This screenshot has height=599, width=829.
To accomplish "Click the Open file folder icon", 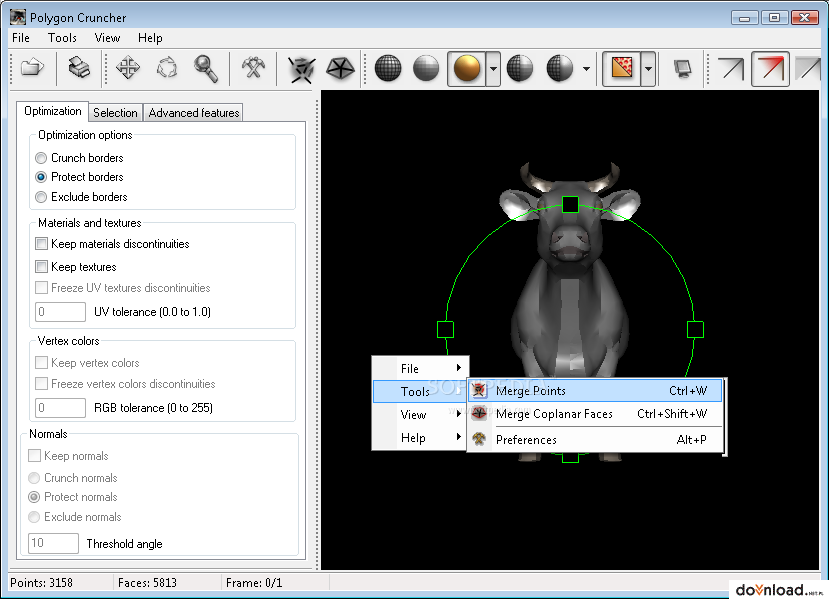I will pyautogui.click(x=32, y=68).
